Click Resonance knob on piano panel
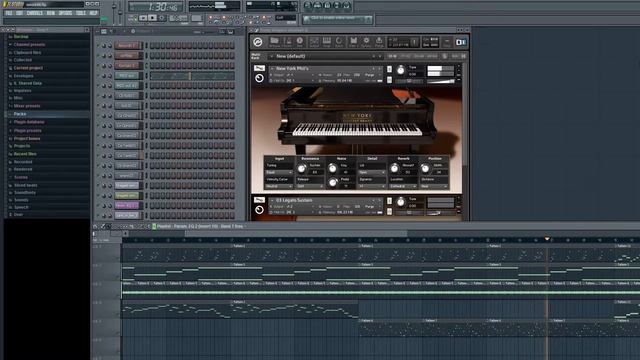Viewport: 640px width, 360px height. pos(302,168)
